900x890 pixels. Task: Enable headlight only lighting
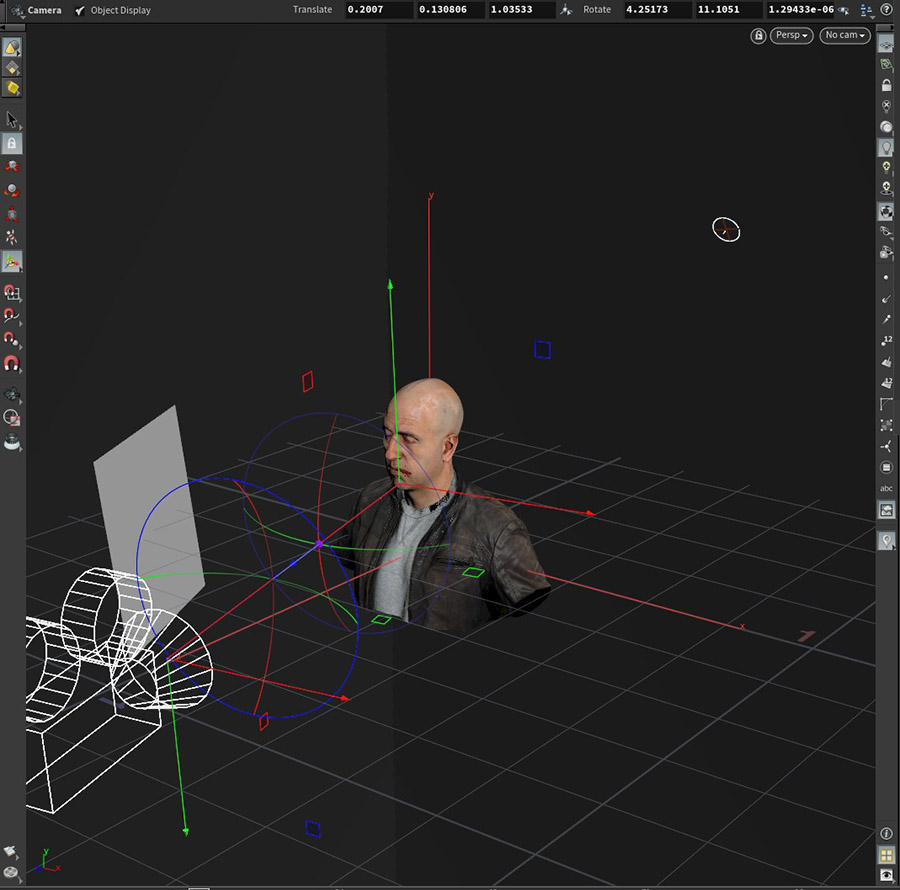click(886, 127)
